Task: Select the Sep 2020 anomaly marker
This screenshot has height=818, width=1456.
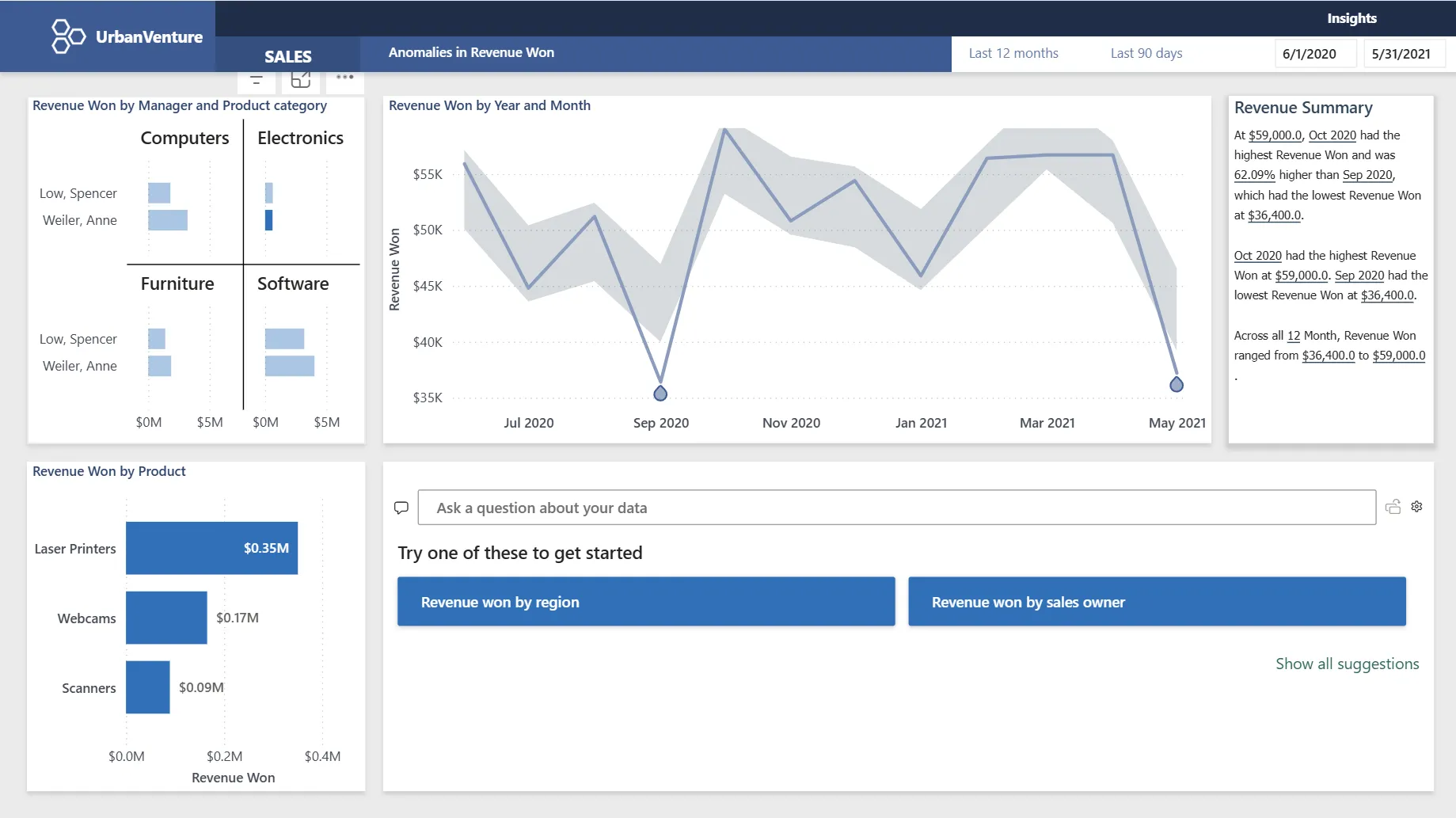Action: [x=660, y=393]
